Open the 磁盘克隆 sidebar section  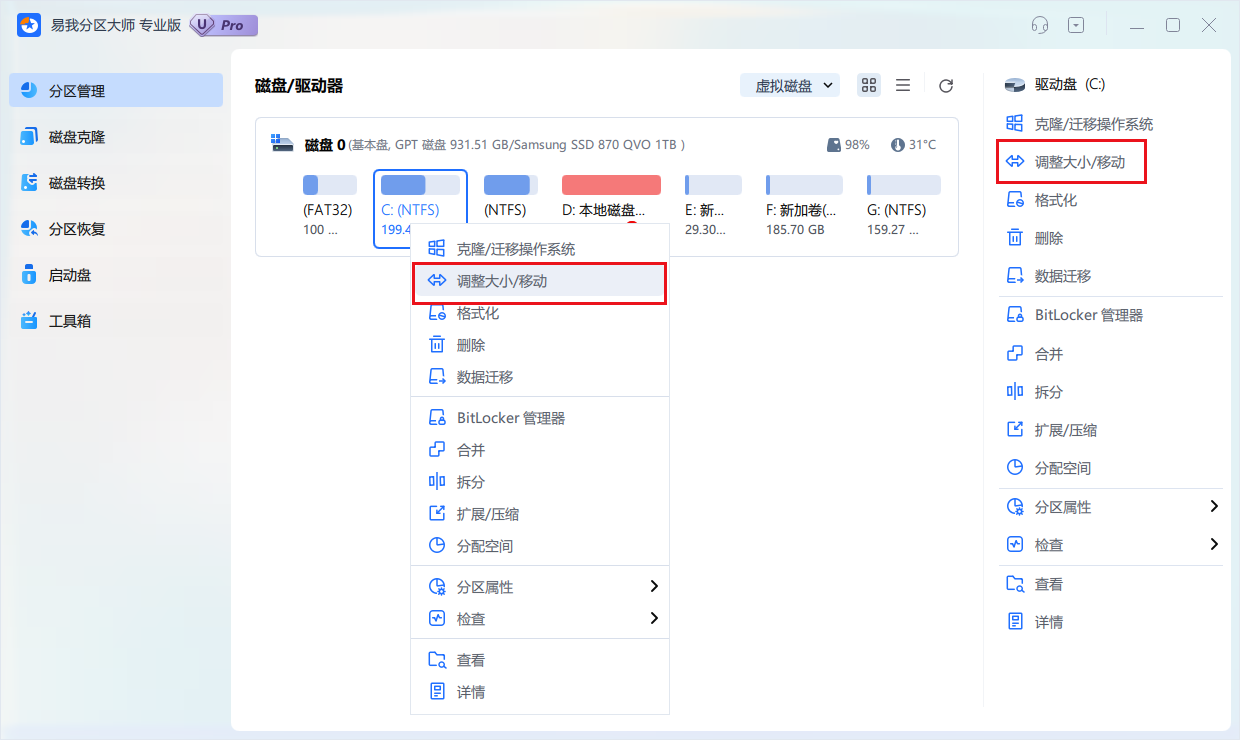[76, 136]
